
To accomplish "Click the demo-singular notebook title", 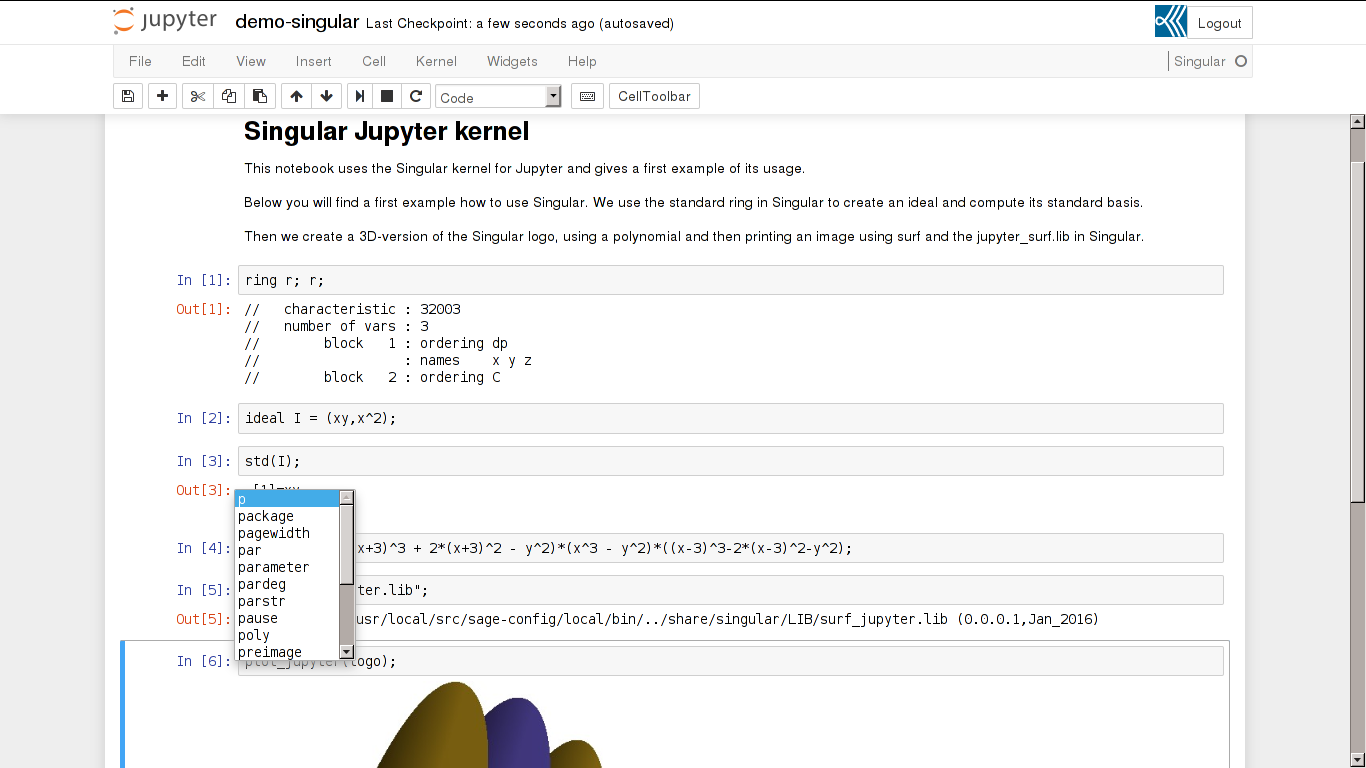I will point(297,22).
